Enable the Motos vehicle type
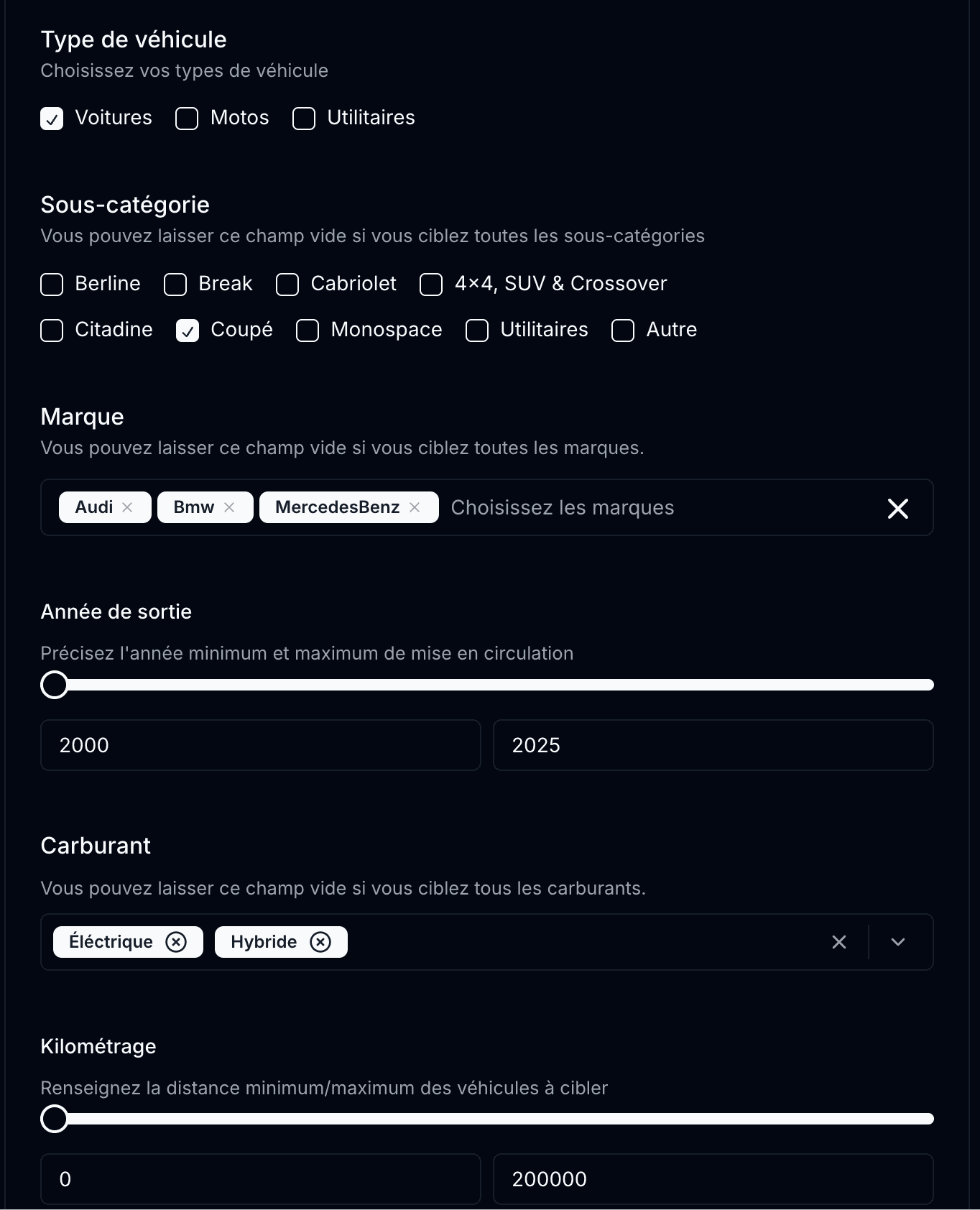This screenshot has height=1210, width=980. tap(186, 118)
